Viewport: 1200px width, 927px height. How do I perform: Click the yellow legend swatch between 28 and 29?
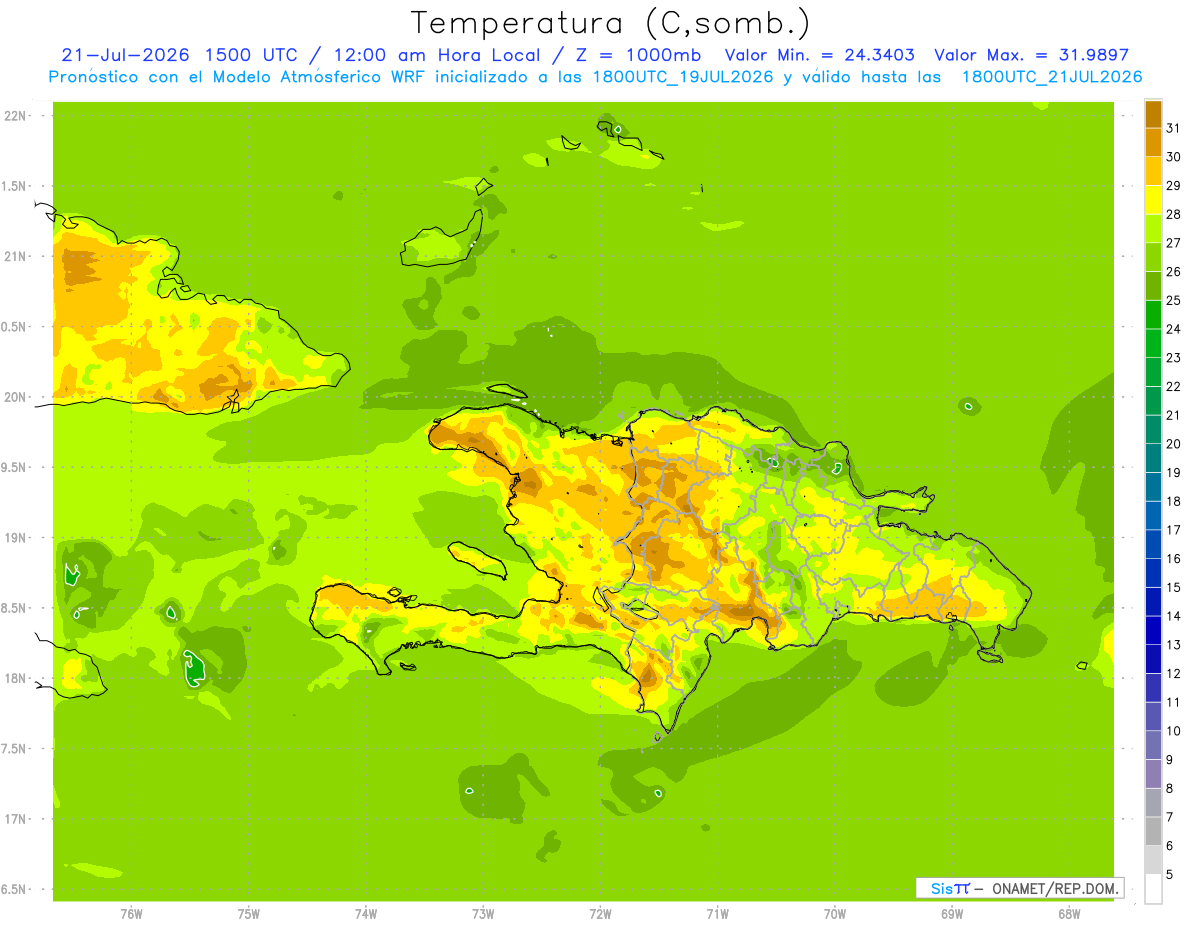point(1153,199)
